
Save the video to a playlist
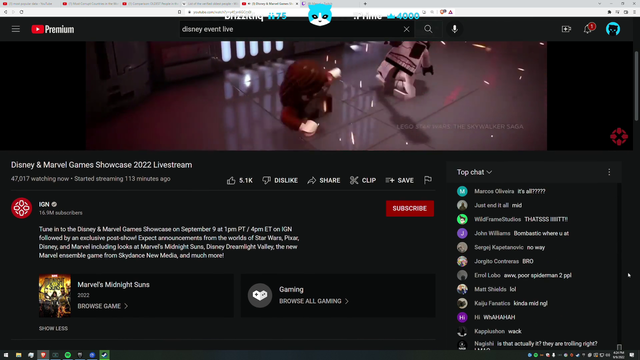(x=400, y=180)
